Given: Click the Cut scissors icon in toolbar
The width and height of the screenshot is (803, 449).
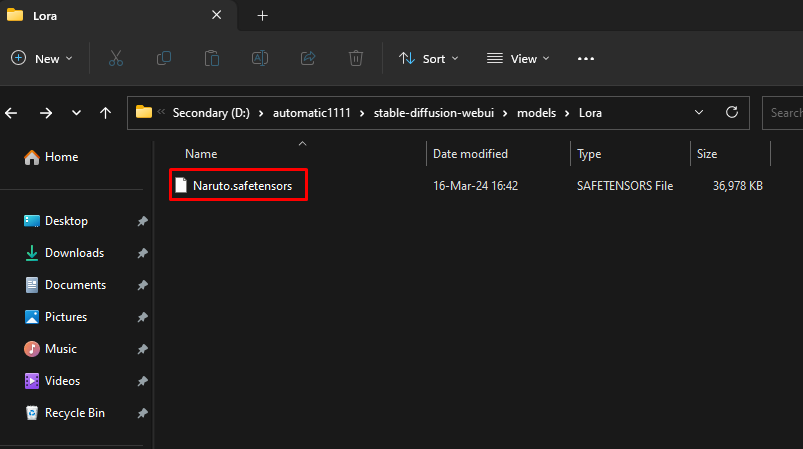Looking at the screenshot, I should (x=116, y=59).
